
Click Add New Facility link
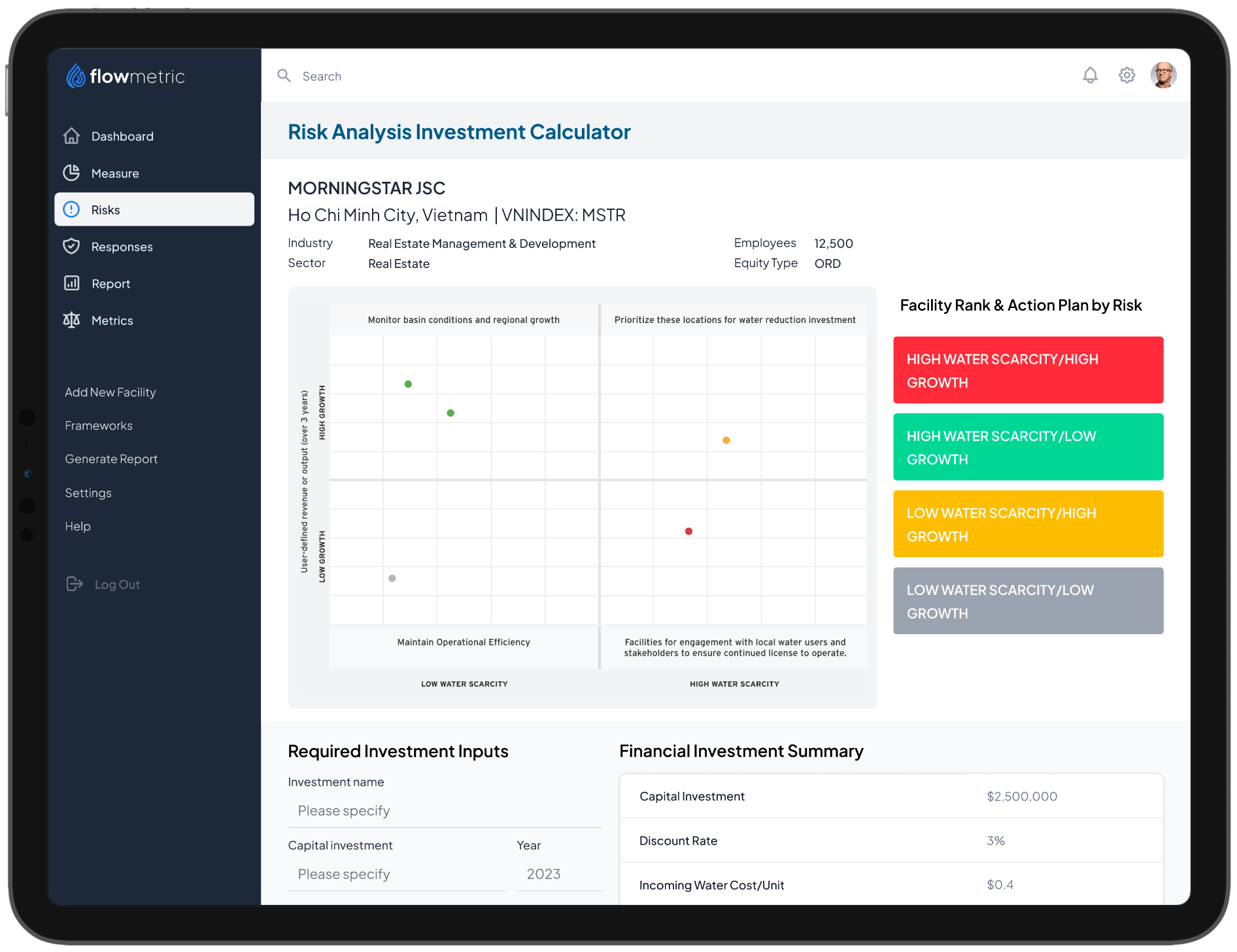[x=110, y=392]
